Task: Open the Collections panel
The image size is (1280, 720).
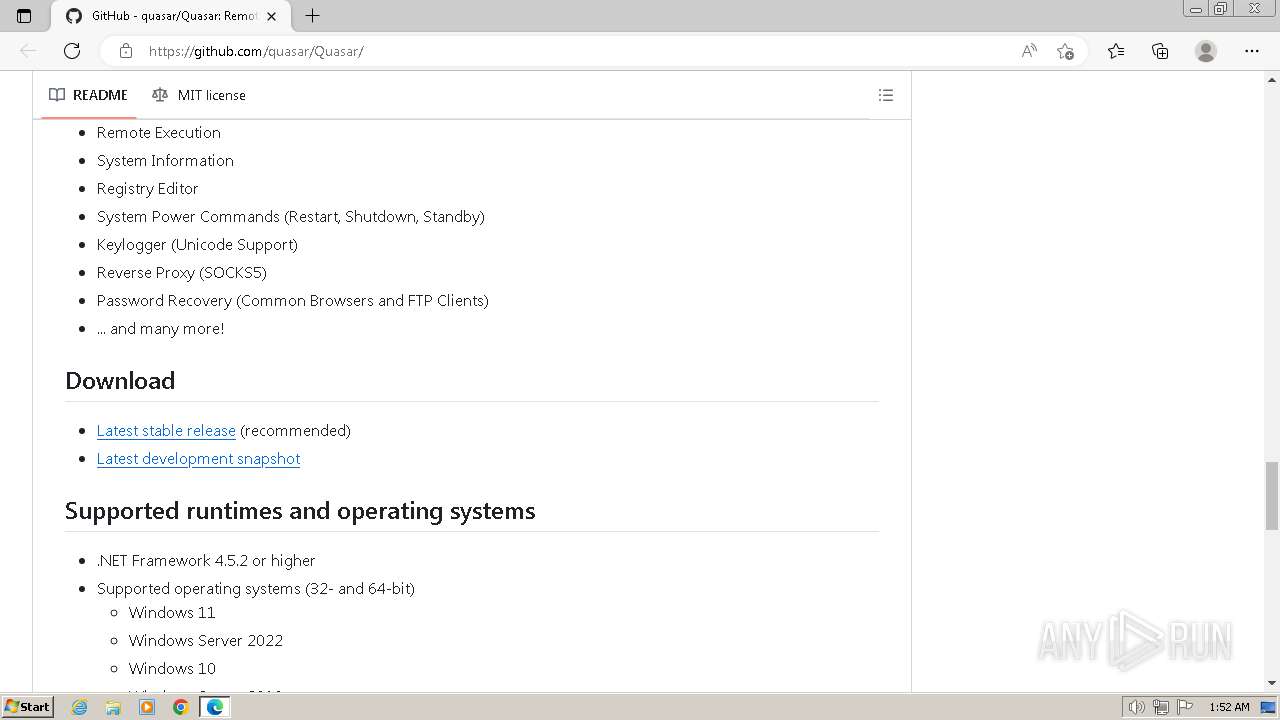Action: click(1160, 51)
